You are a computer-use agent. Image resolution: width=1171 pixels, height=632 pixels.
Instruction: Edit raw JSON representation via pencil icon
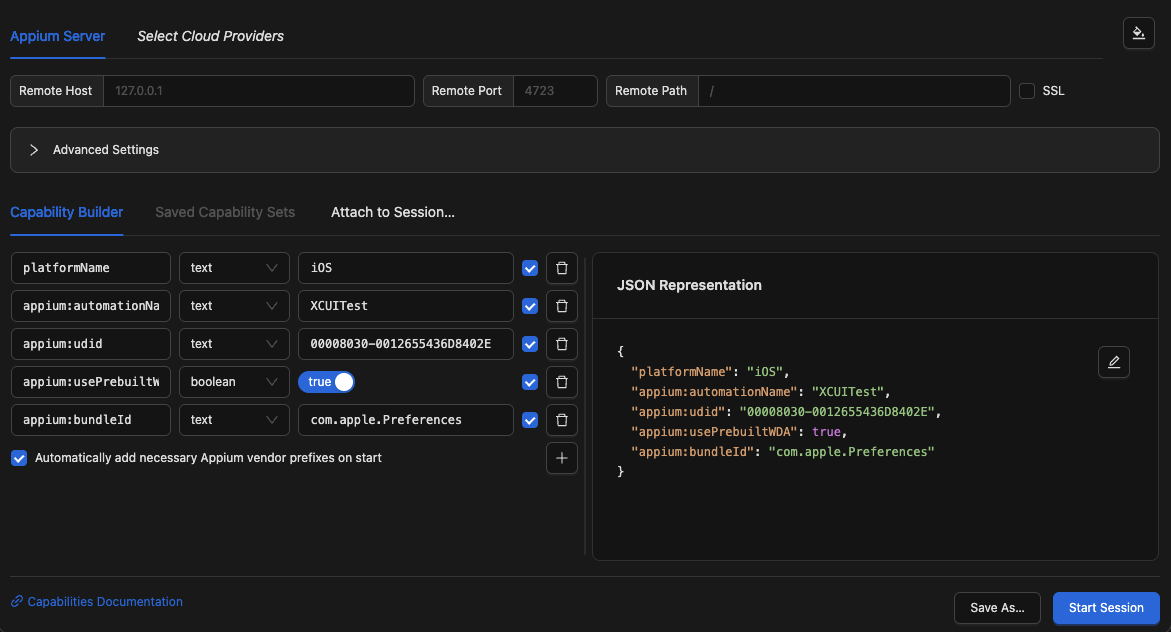point(1114,362)
